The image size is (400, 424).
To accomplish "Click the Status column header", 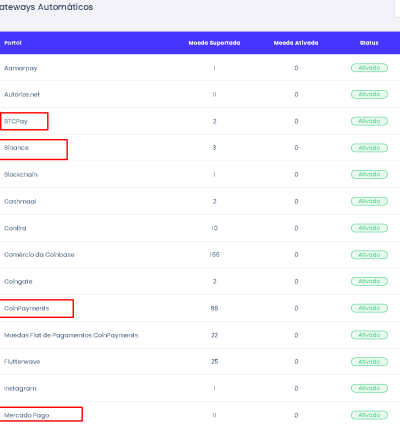I will [369, 43].
